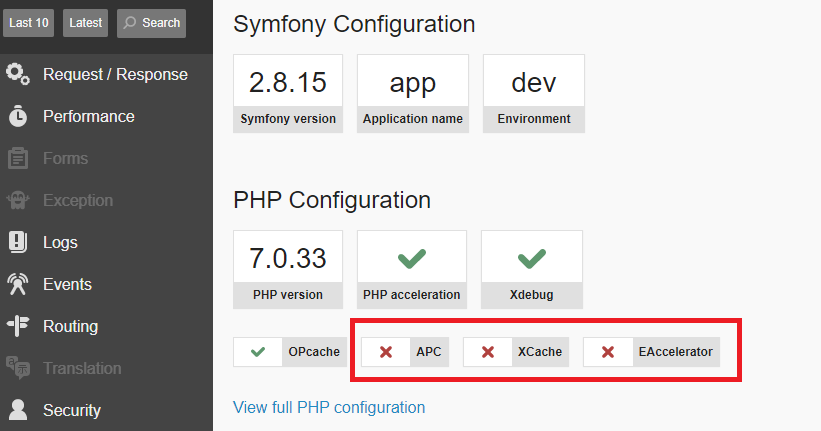
Task: Click the Request / Response gears icon
Action: point(18,74)
